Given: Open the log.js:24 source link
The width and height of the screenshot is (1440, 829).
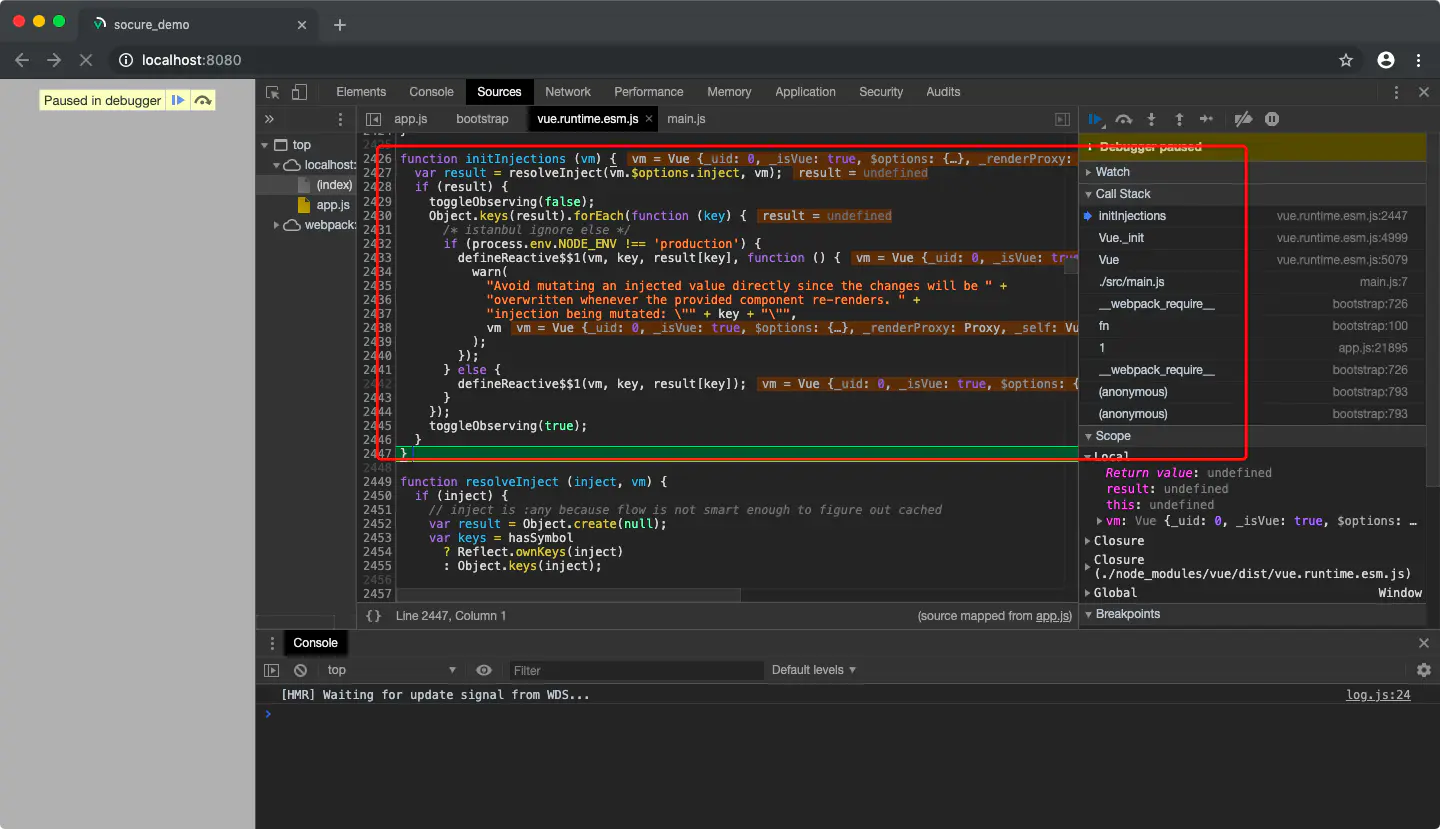Looking at the screenshot, I should [x=1377, y=695].
